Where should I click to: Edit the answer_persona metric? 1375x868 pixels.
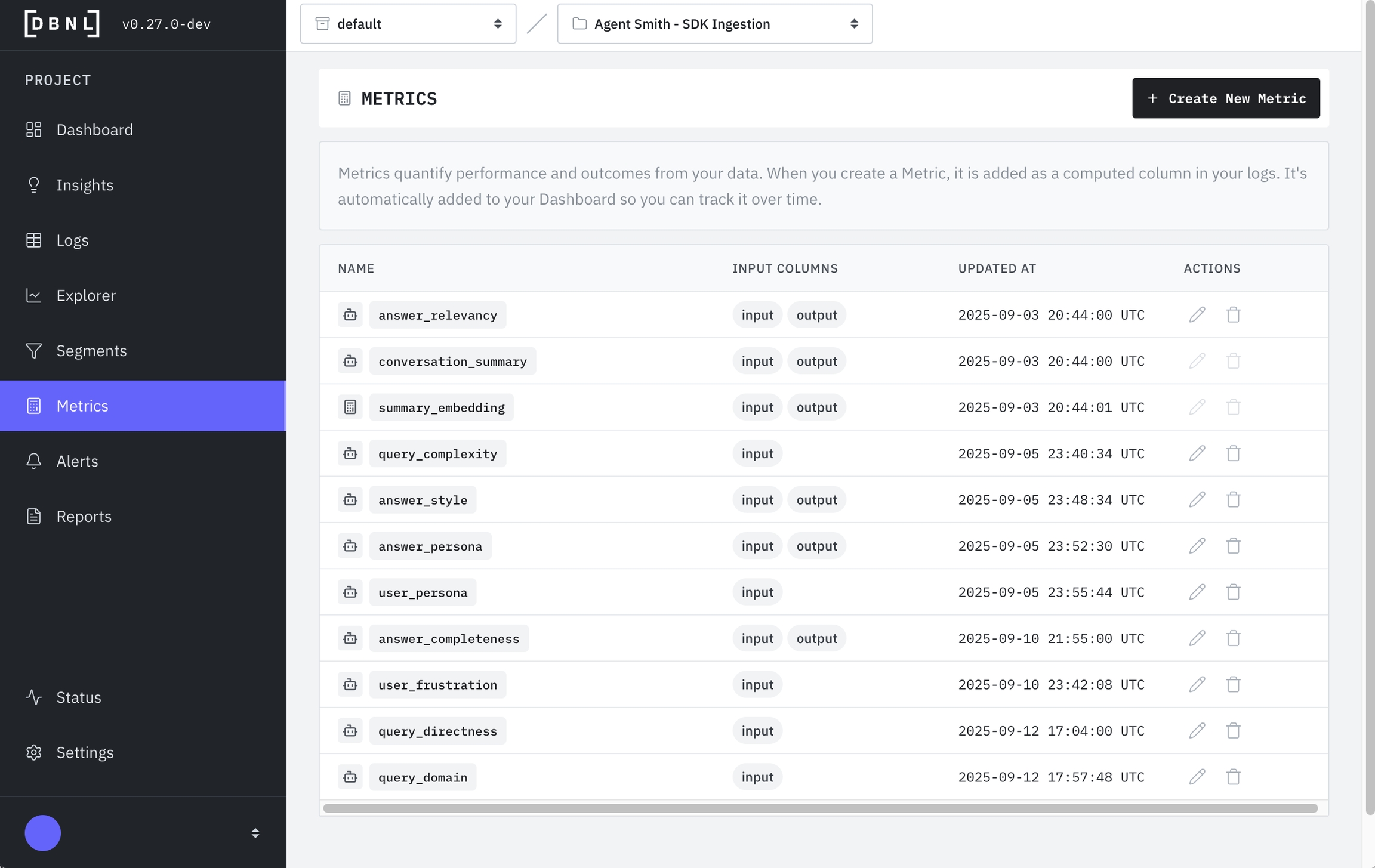point(1197,546)
